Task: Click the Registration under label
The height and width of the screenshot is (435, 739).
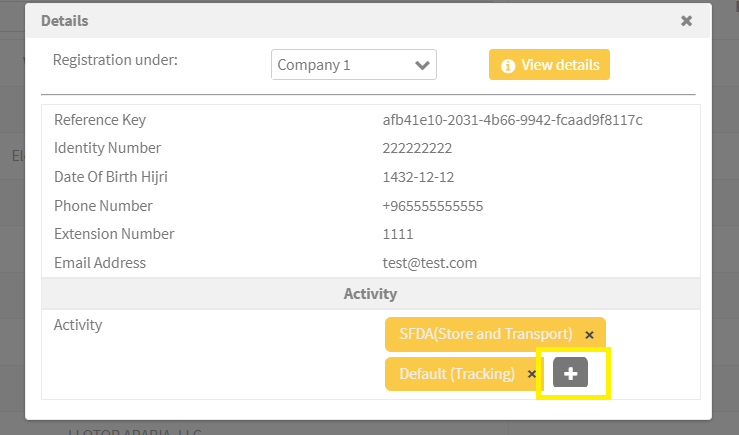Action: tap(115, 60)
